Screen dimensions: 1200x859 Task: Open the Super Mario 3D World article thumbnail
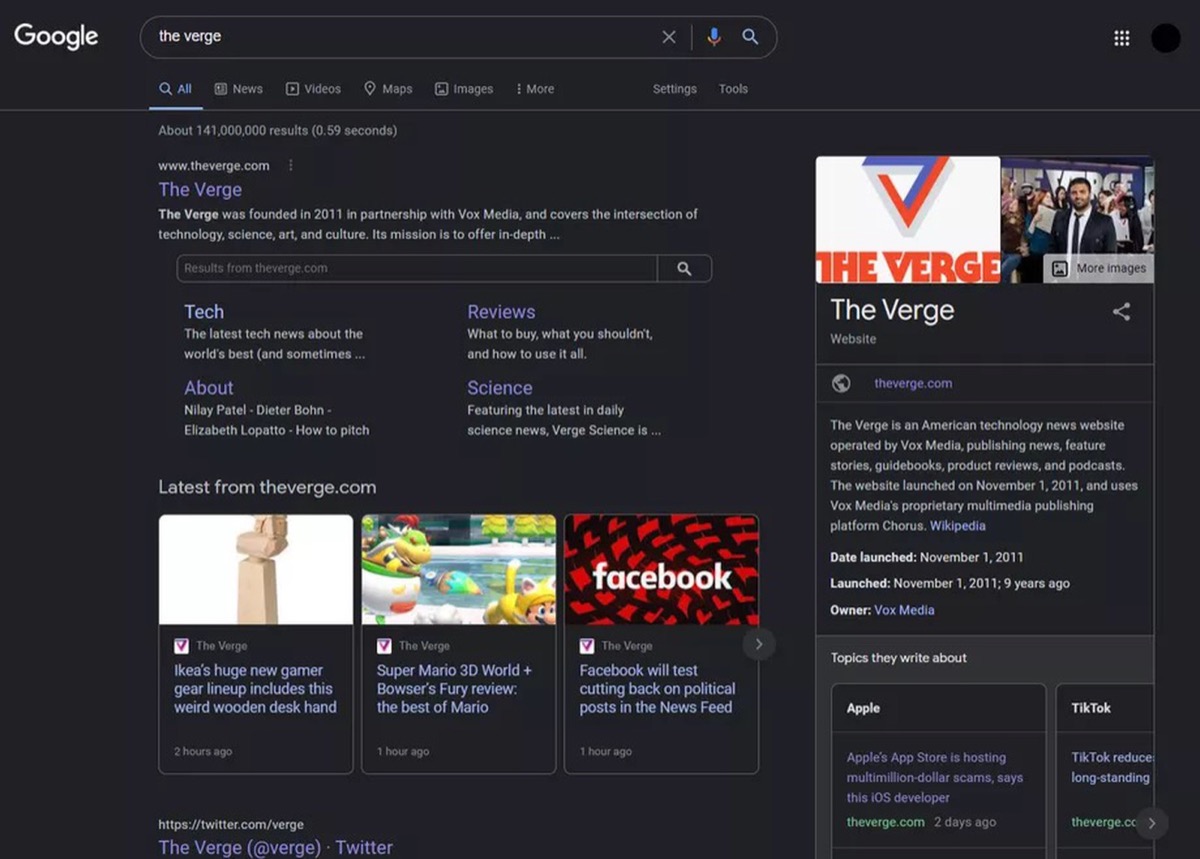tap(458, 569)
